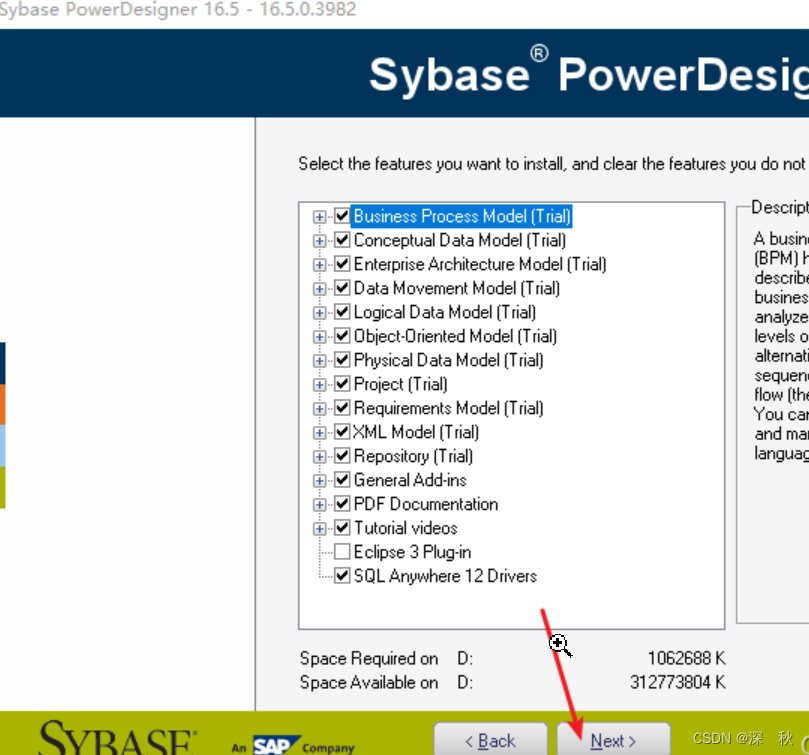Select Physical Data Model (Trial) label
The height and width of the screenshot is (755, 809).
(x=448, y=360)
